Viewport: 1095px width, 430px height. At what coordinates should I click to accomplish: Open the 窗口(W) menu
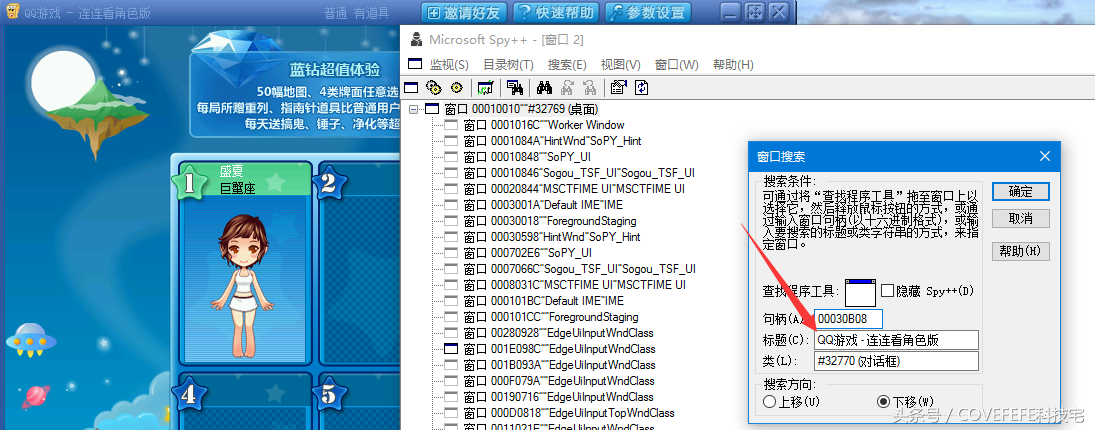(x=677, y=65)
